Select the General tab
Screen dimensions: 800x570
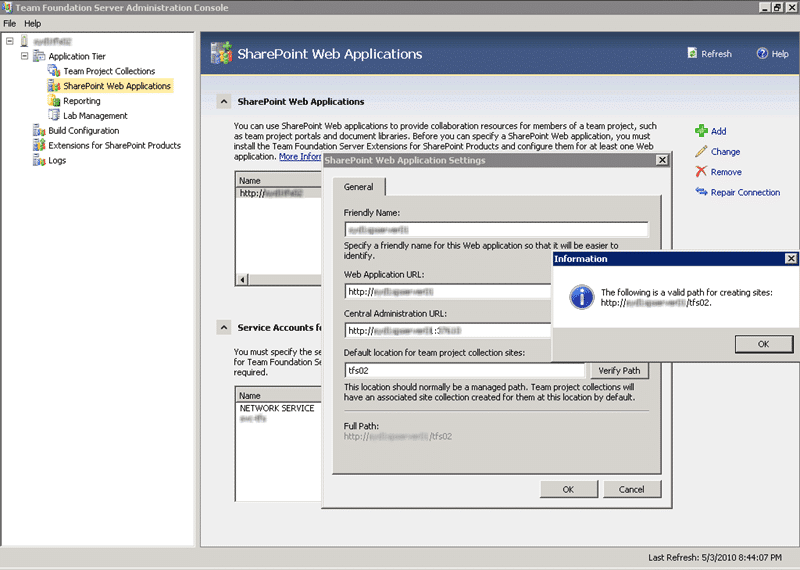[358, 187]
